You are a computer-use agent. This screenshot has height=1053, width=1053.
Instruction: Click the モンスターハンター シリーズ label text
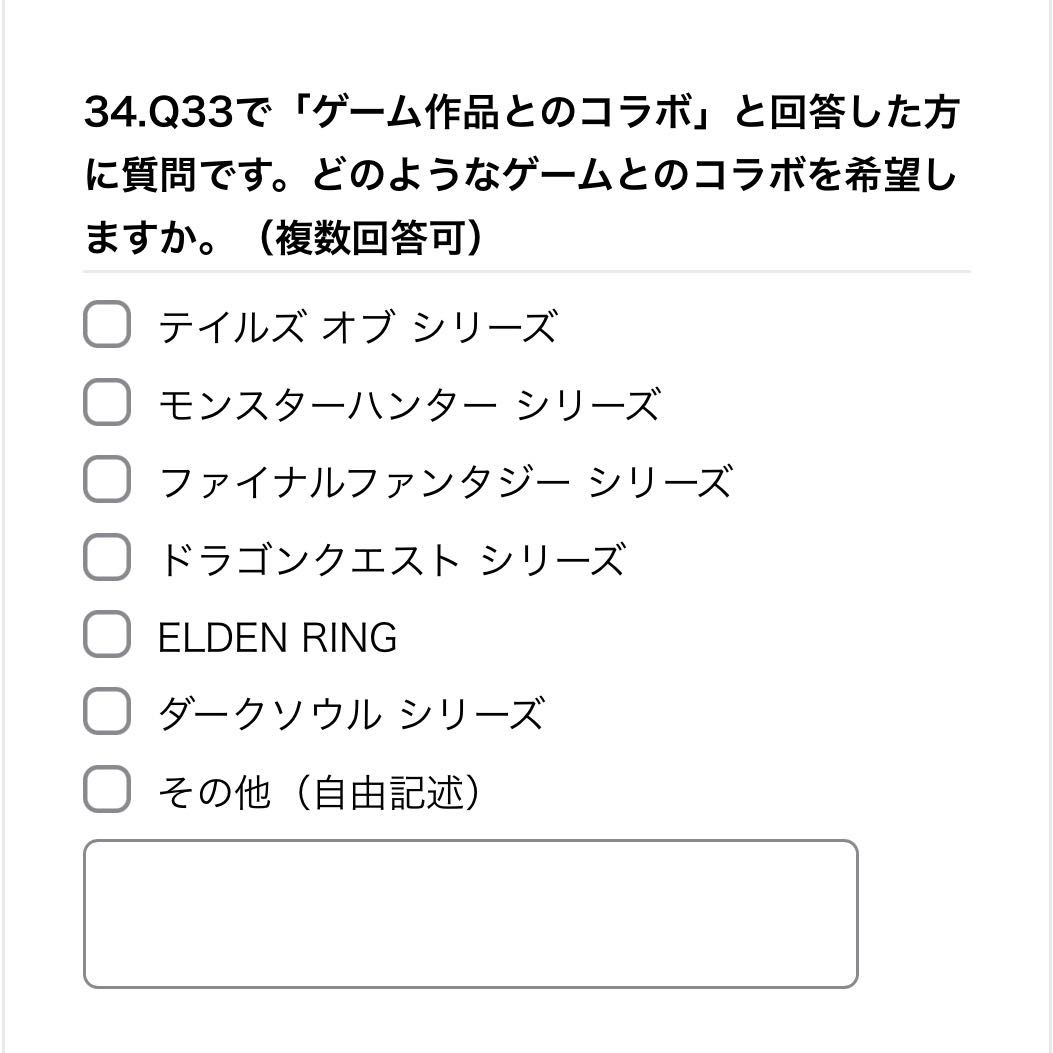pyautogui.click(x=408, y=404)
